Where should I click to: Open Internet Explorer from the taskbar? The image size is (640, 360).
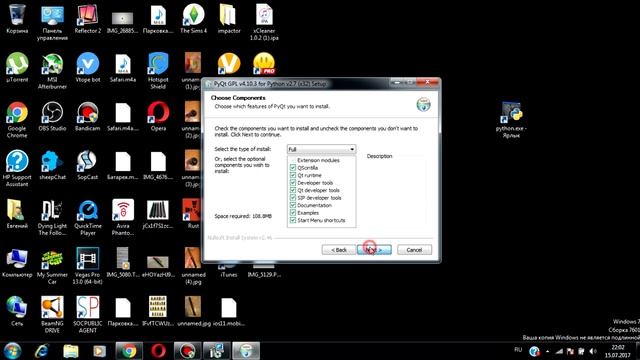[x=42, y=351]
